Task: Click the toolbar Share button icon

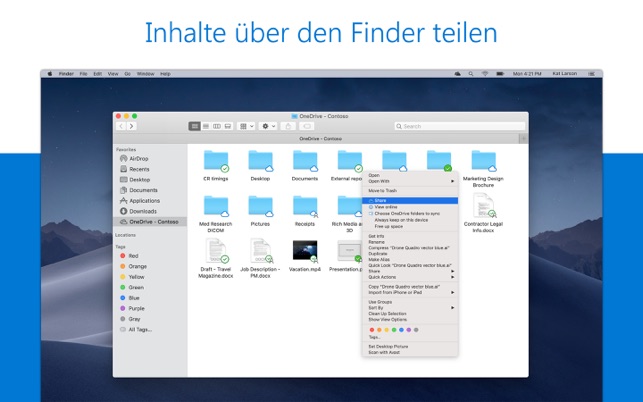Action: click(288, 126)
